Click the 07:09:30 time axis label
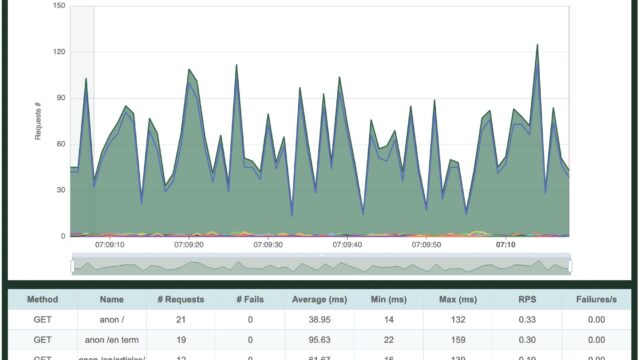640x360 pixels. [x=268, y=245]
